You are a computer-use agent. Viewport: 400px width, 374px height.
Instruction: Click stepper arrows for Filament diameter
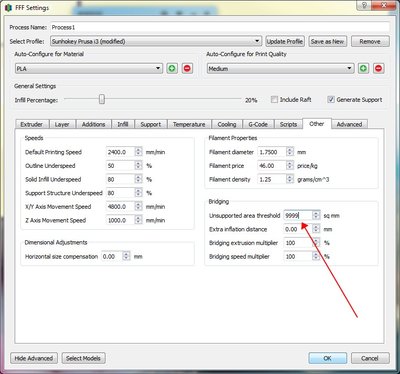click(290, 152)
